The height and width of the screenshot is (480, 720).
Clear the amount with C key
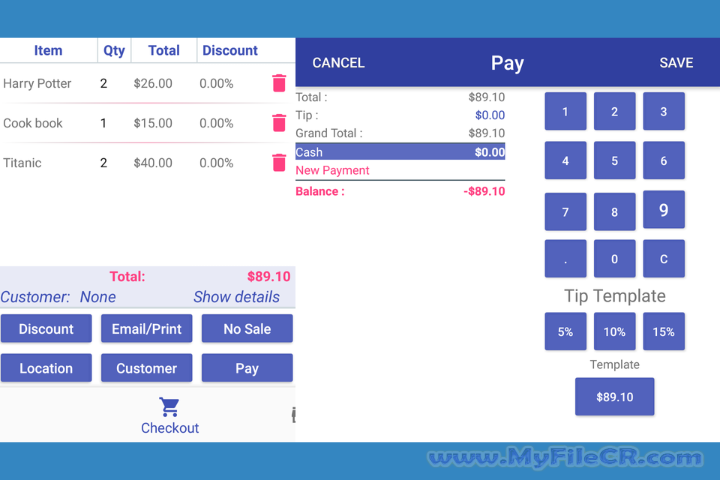click(664, 259)
